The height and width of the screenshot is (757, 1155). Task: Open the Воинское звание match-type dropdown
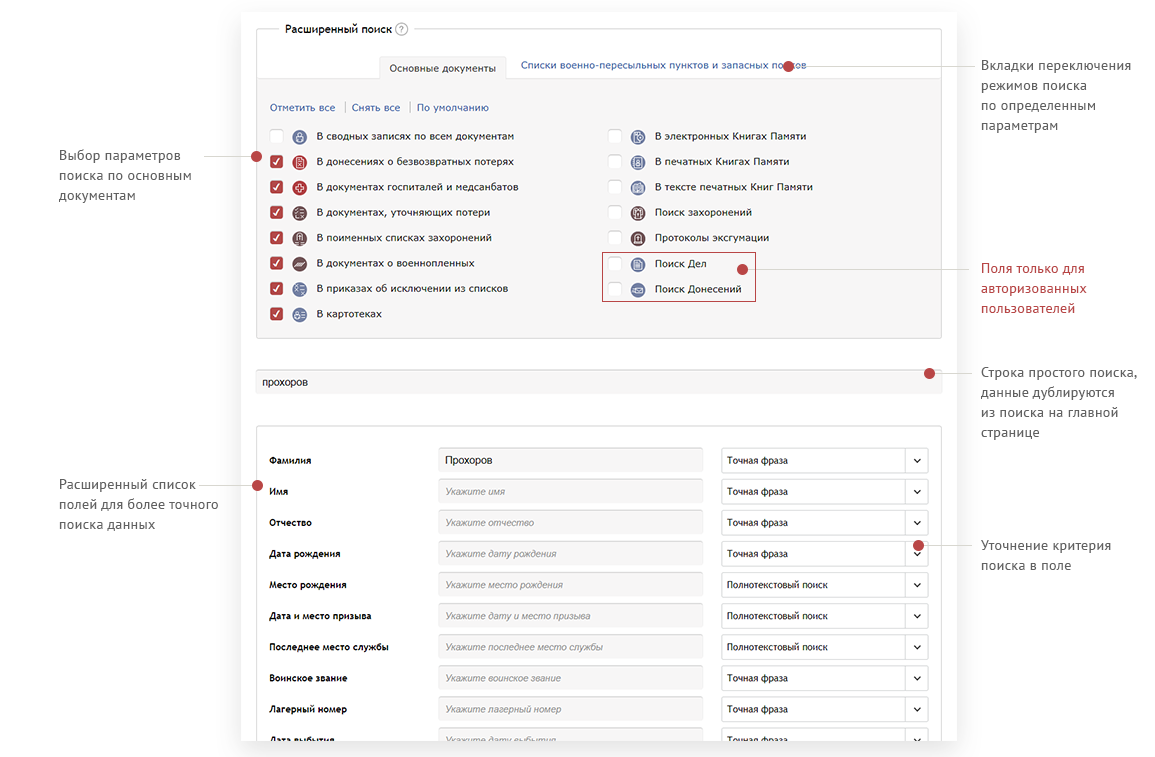824,678
